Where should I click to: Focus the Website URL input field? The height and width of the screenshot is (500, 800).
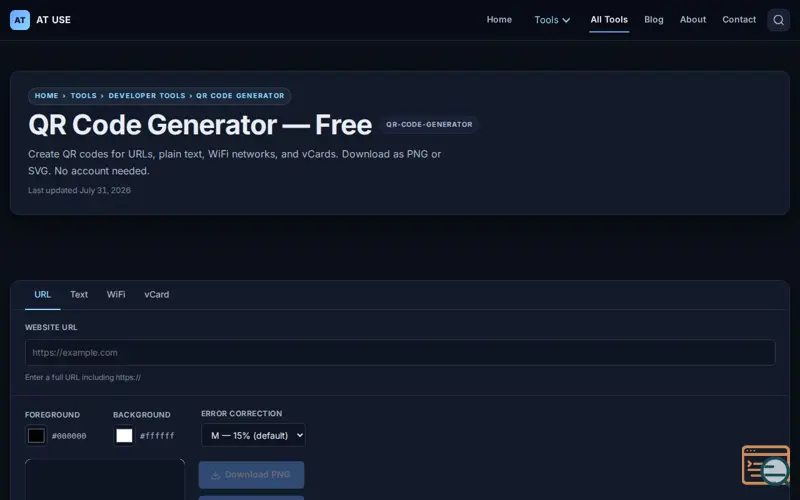point(400,353)
